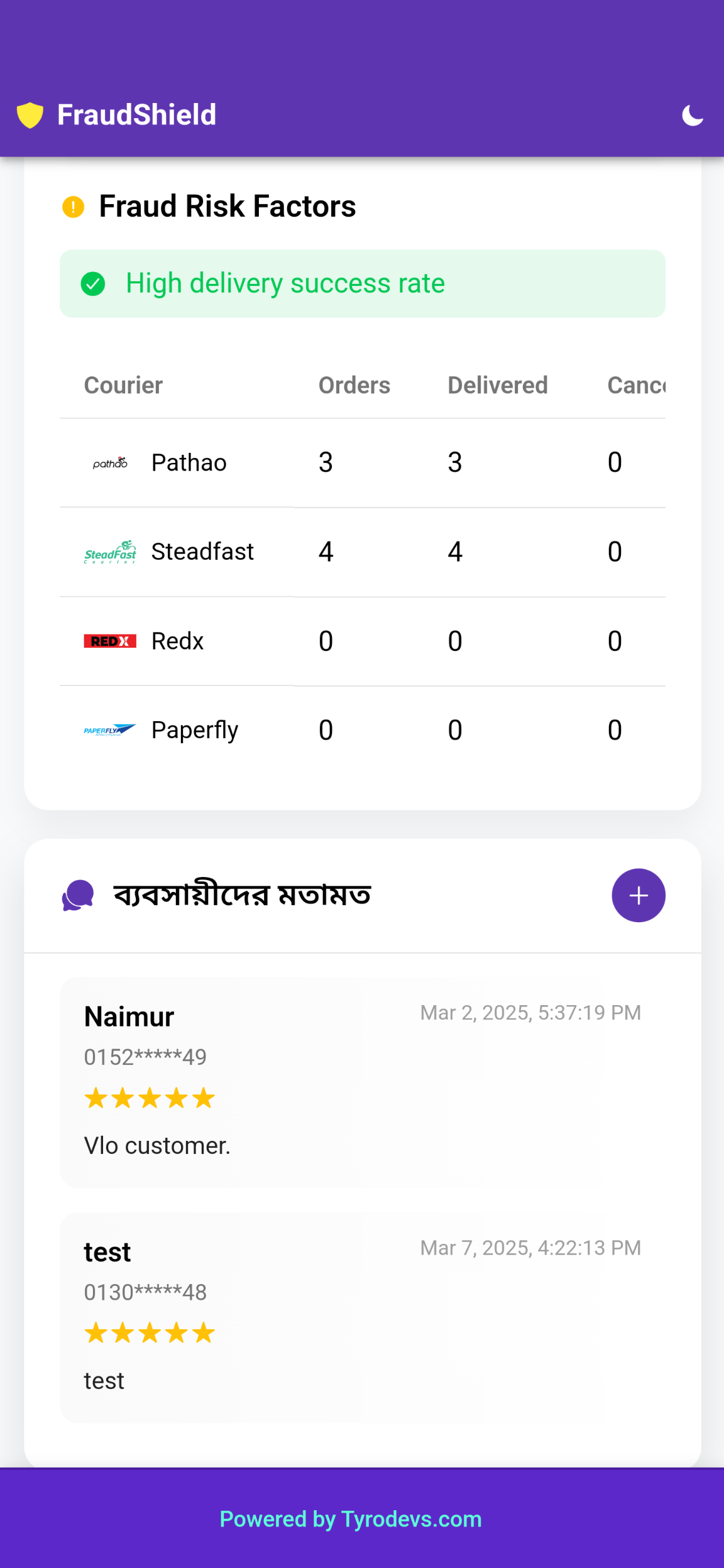The width and height of the screenshot is (724, 1568).
Task: Toggle dark mode with the moon icon
Action: [692, 116]
